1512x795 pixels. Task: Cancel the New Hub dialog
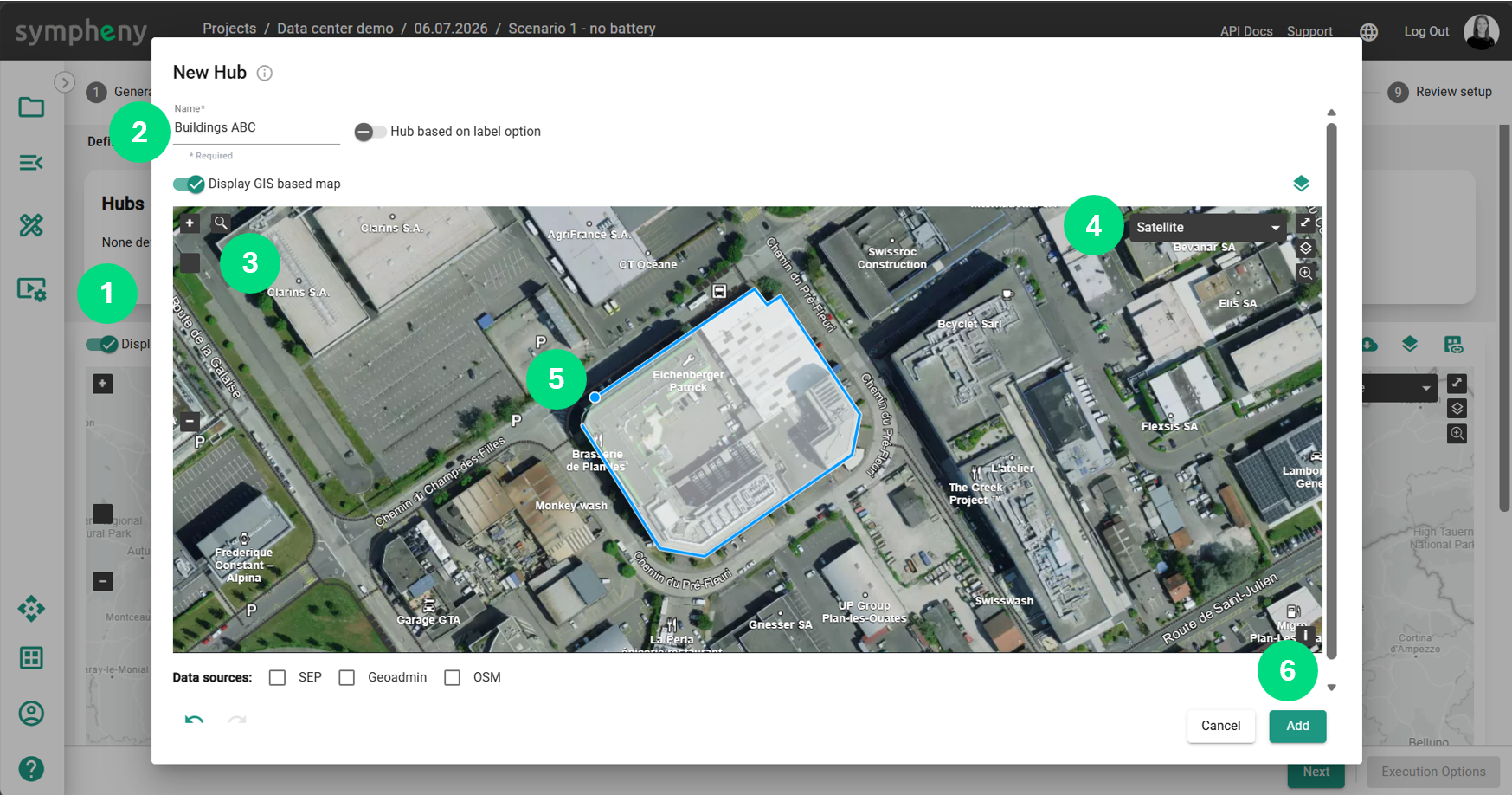point(1220,726)
